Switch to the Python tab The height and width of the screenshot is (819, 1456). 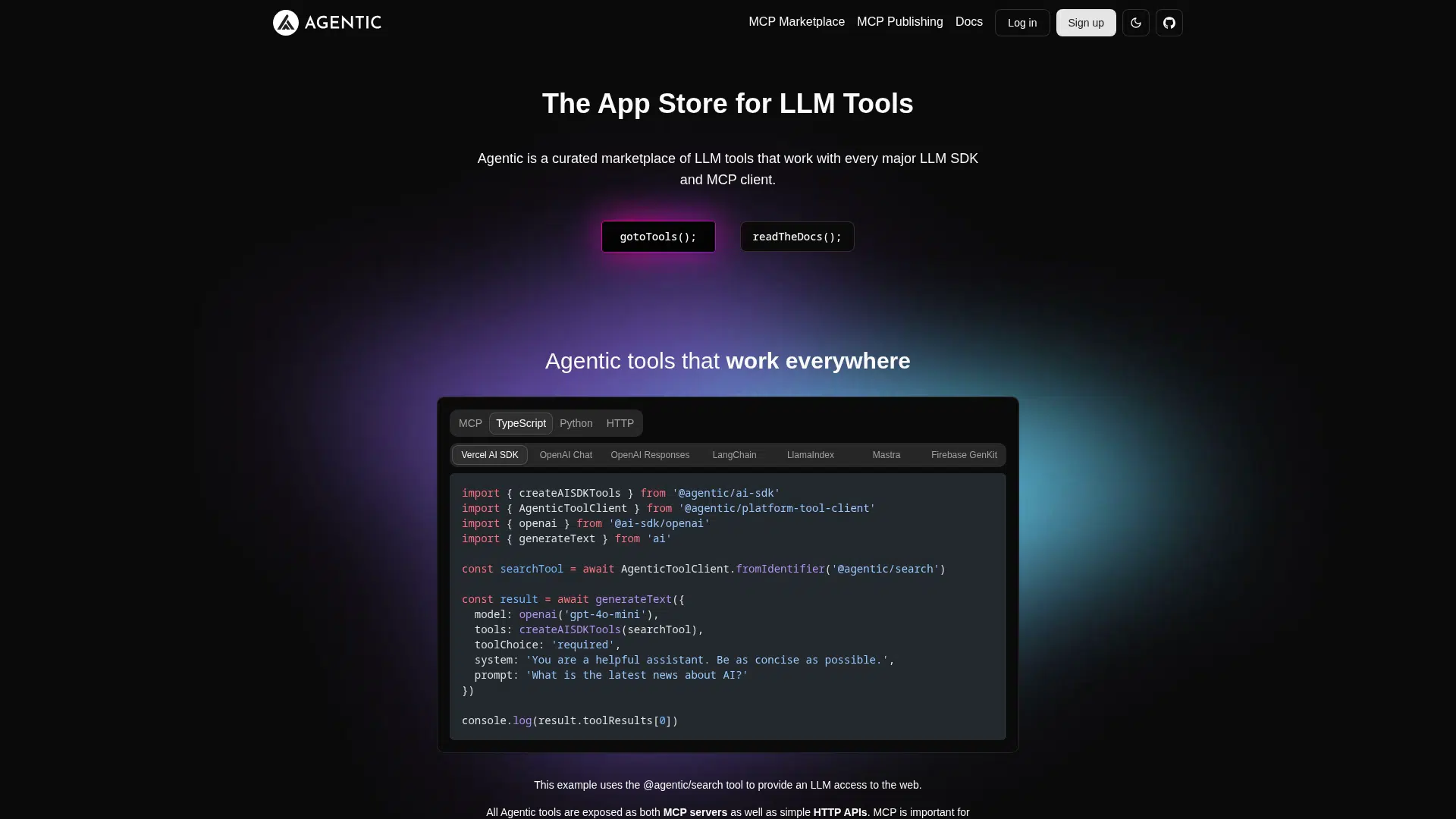[x=576, y=423]
